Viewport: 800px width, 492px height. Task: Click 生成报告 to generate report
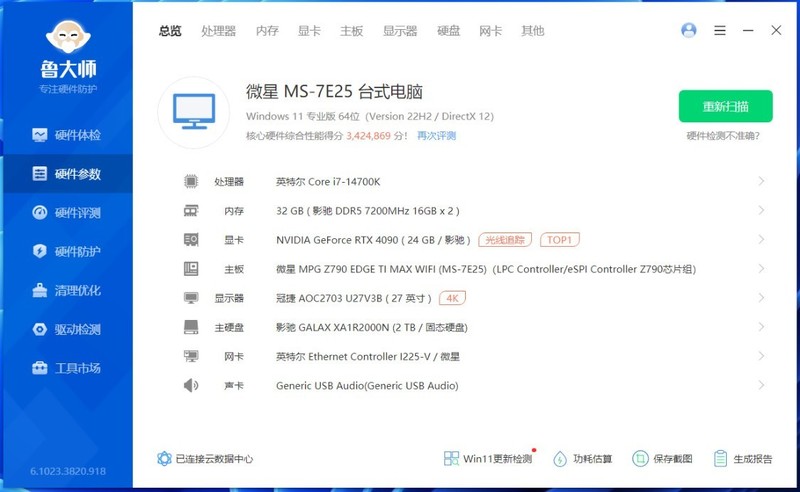(743, 458)
